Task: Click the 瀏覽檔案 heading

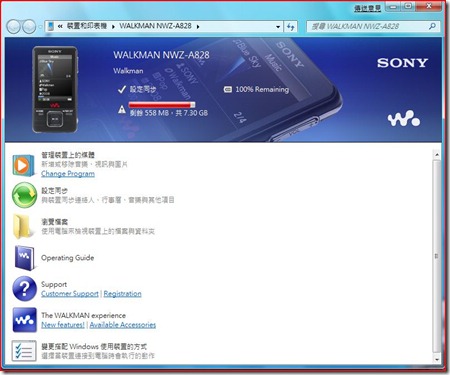Action: pos(55,222)
